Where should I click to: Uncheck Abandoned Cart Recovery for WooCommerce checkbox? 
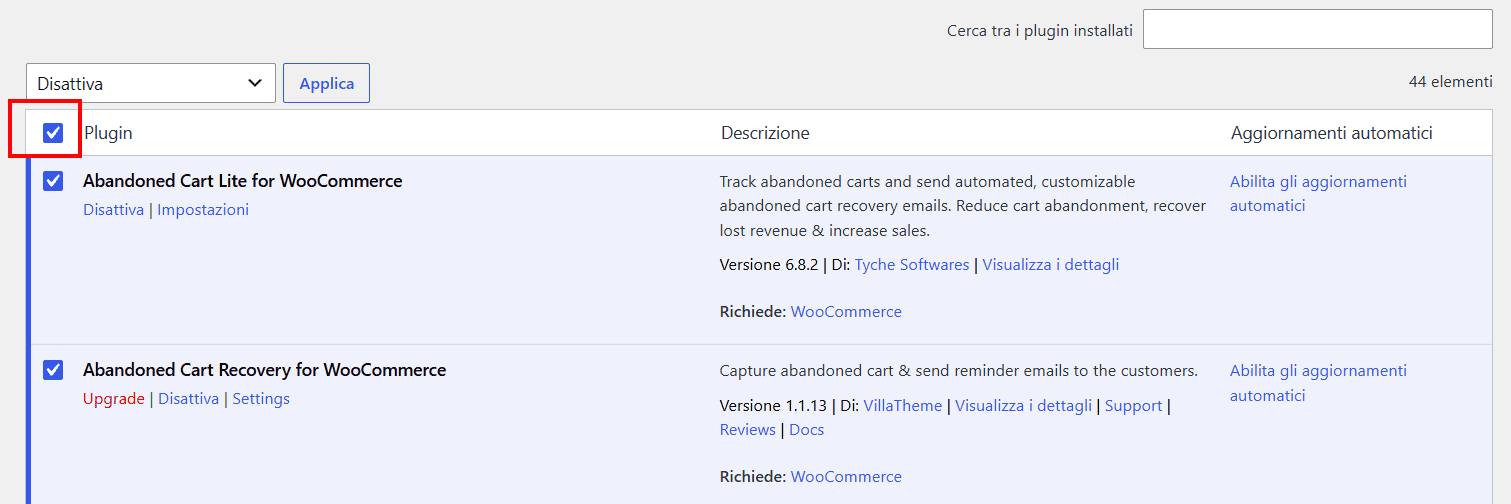pyautogui.click(x=53, y=370)
